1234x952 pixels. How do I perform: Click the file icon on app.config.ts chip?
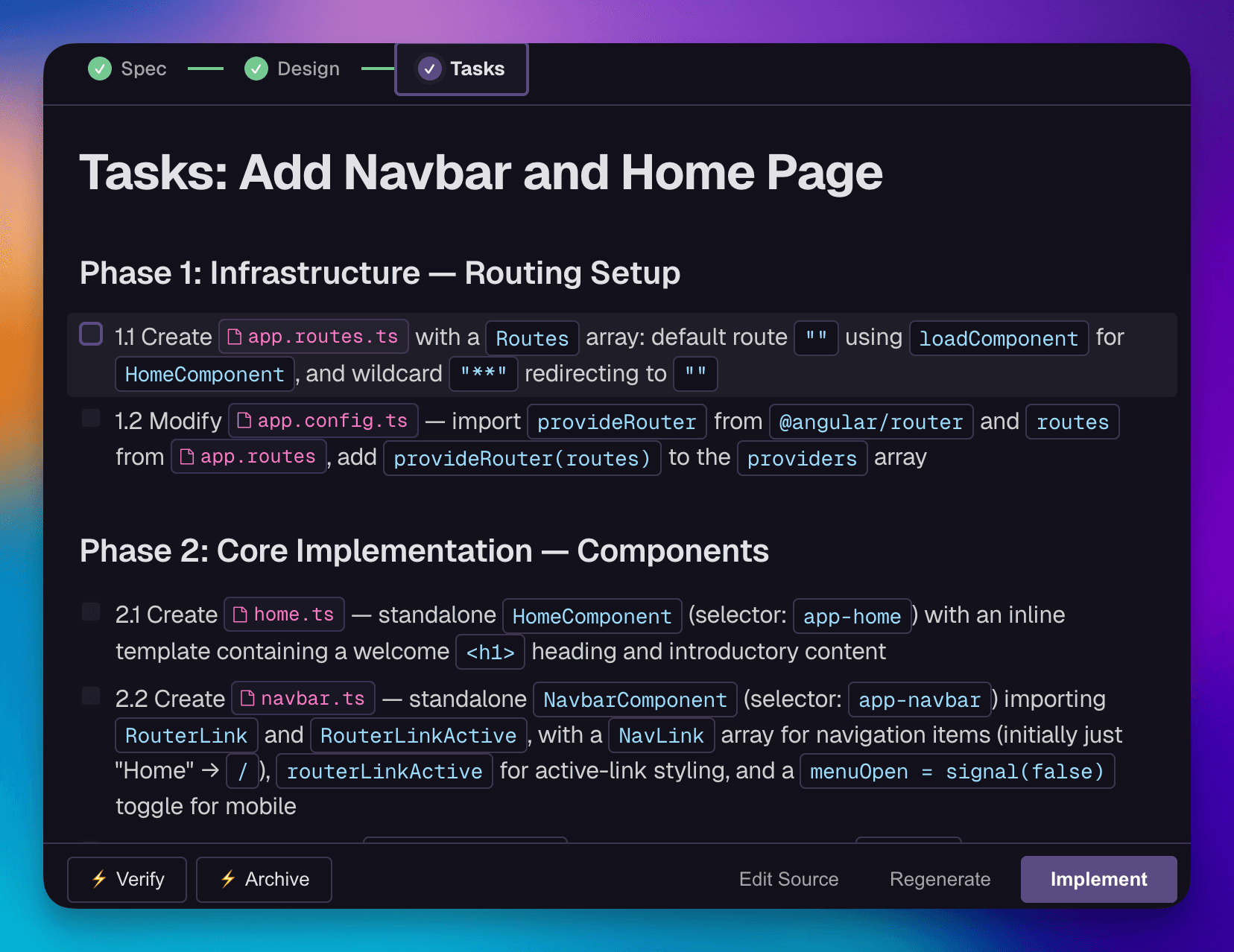coord(245,421)
